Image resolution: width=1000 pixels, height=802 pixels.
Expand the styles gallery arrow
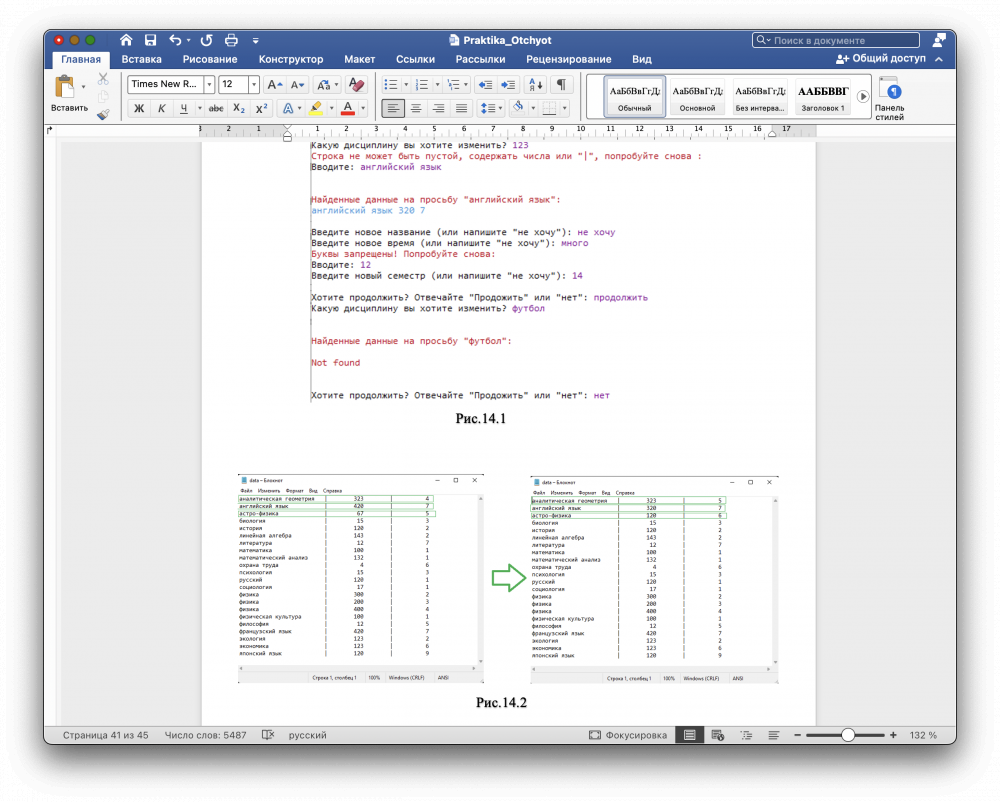(x=862, y=96)
